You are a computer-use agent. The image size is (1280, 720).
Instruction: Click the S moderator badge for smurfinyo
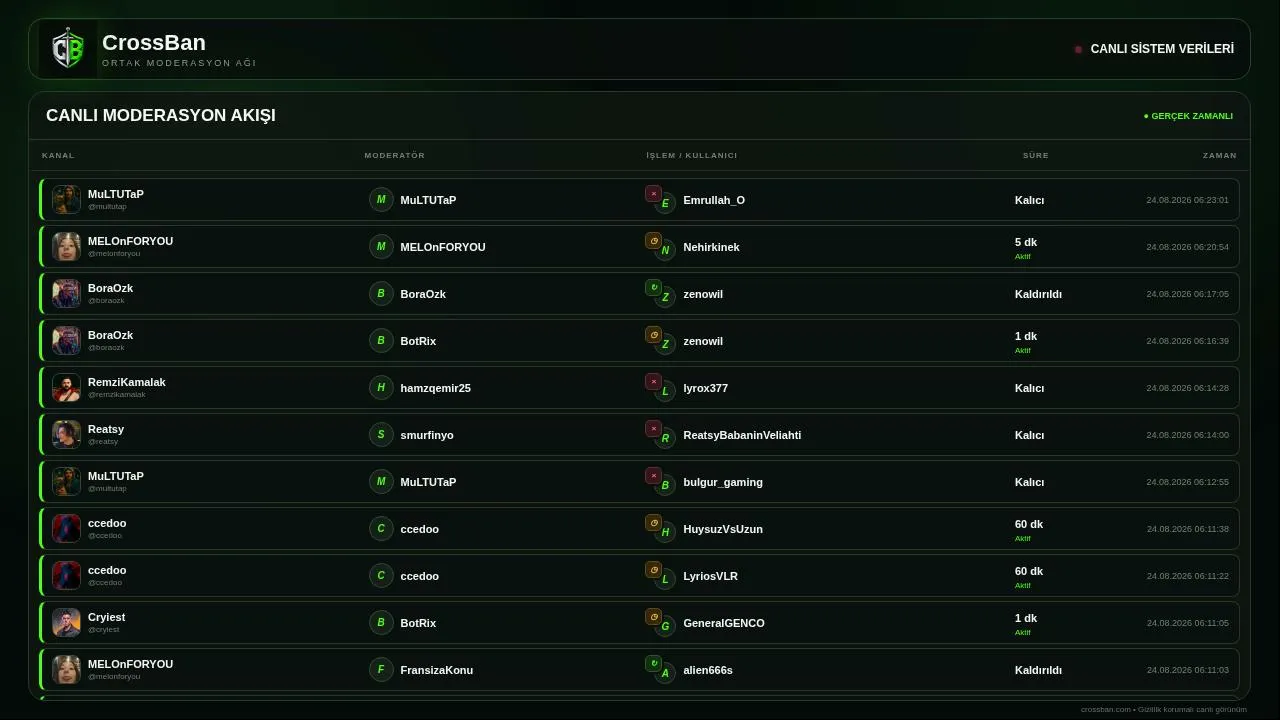click(381, 435)
